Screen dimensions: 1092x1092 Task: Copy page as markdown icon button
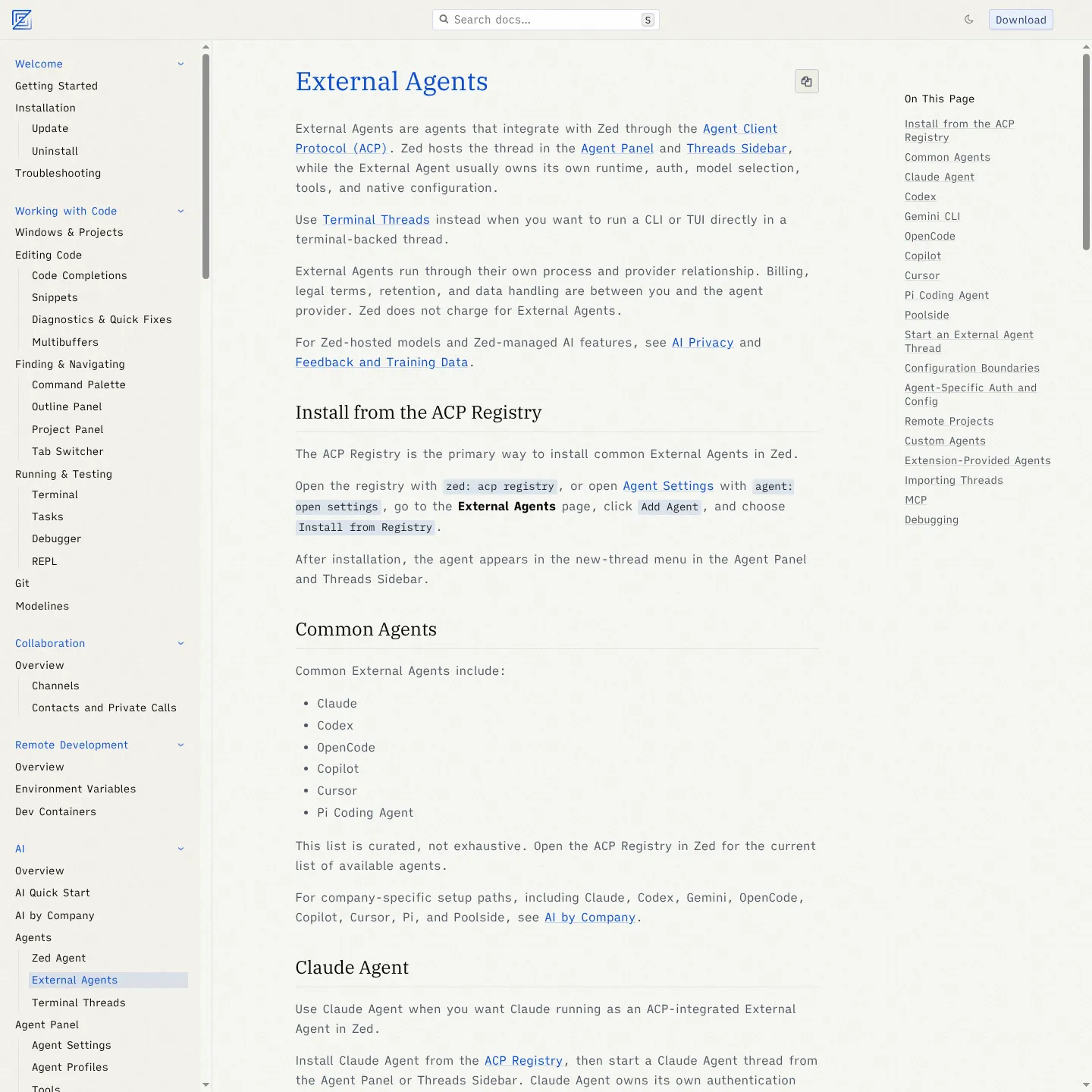(x=807, y=81)
